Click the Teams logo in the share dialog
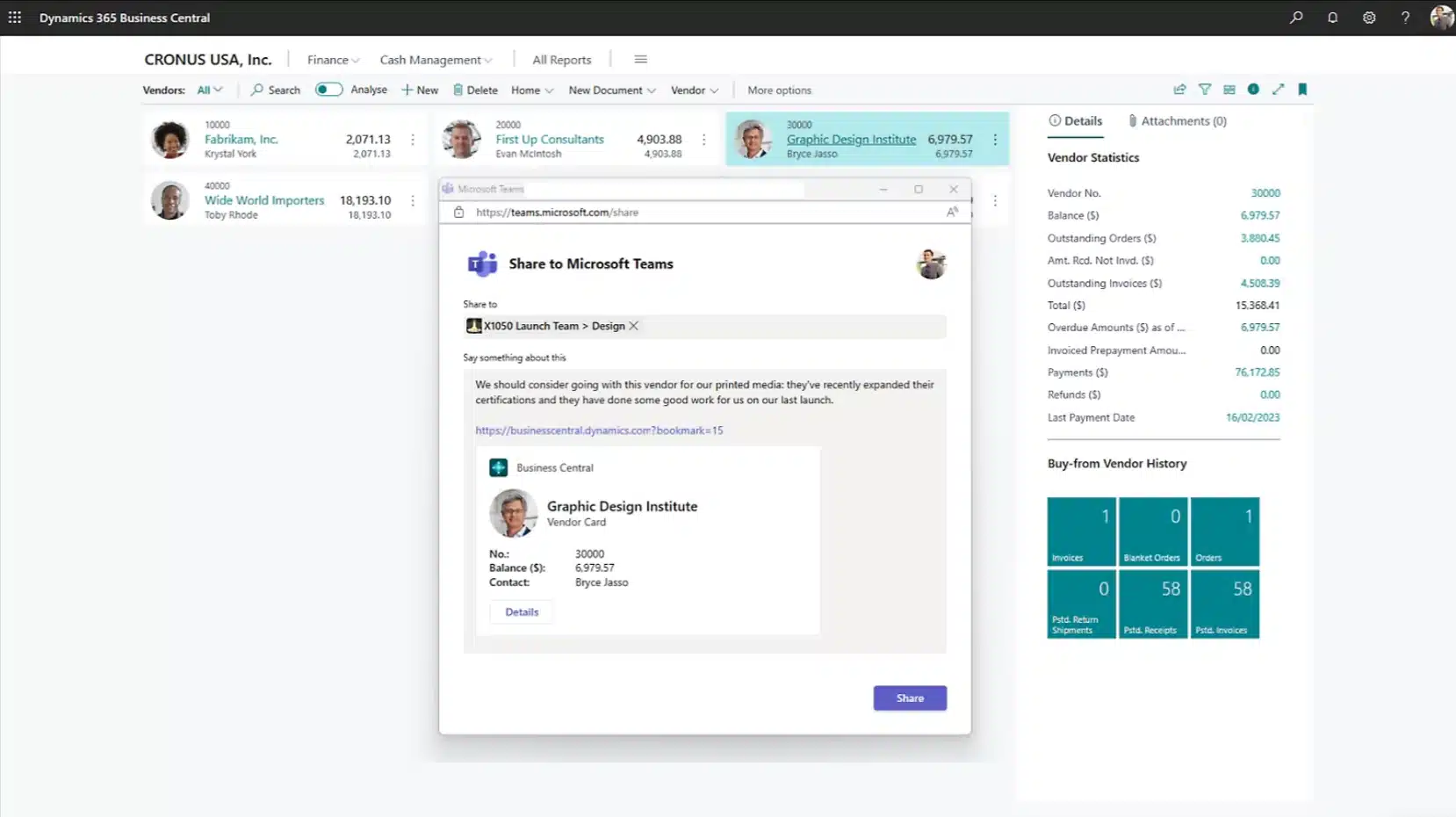Image resolution: width=1456 pixels, height=817 pixels. 482,264
